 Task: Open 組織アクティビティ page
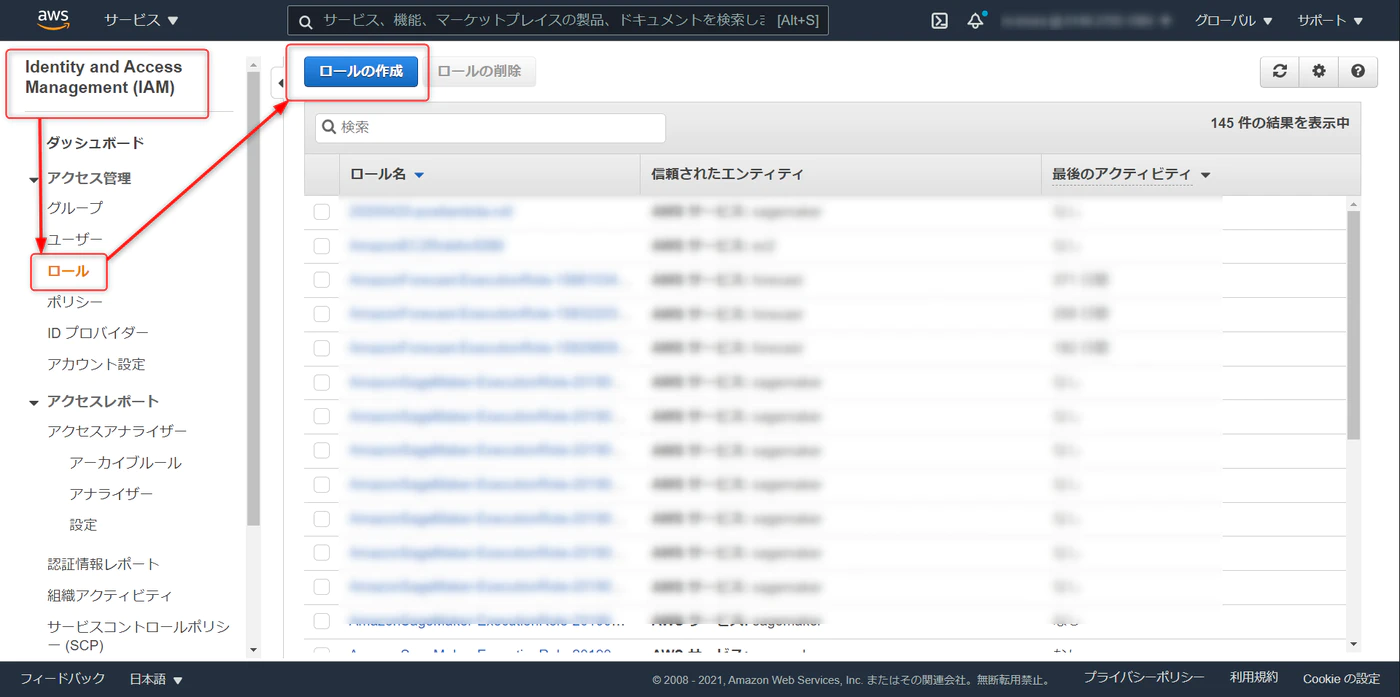click(x=110, y=595)
